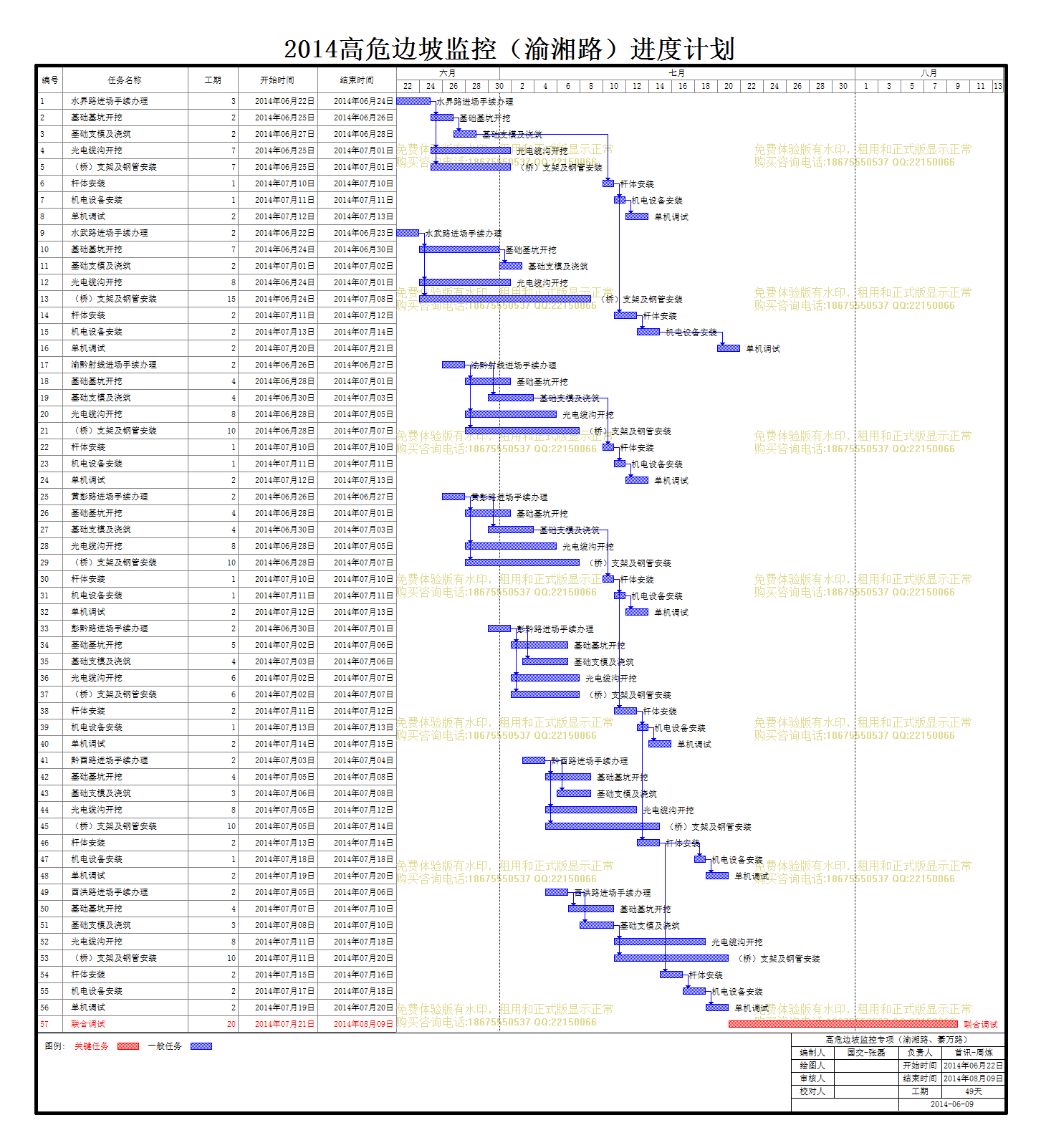Click the chart title 2014高危边坡监控进度计划

click(509, 49)
